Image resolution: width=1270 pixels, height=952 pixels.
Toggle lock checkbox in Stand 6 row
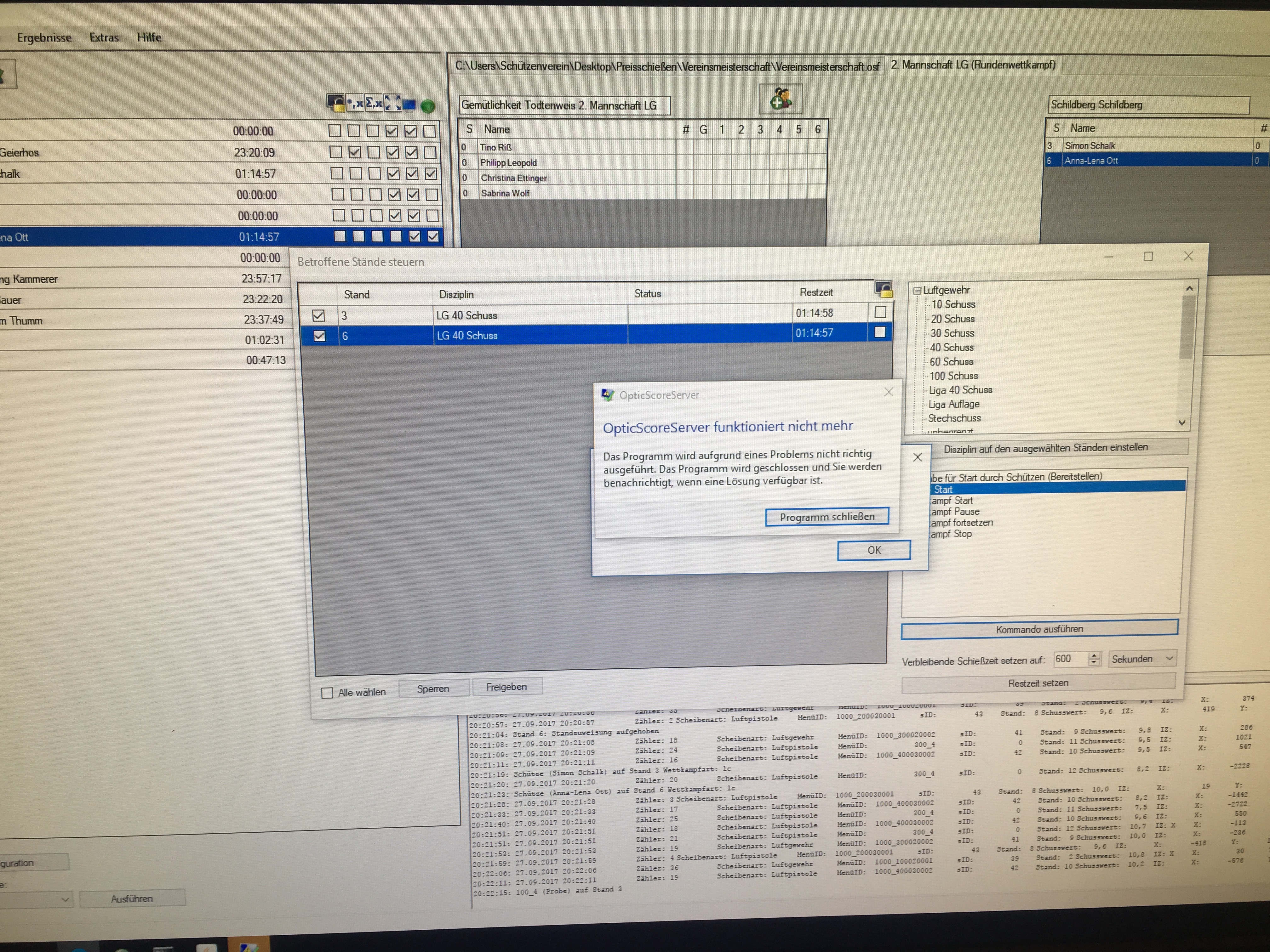pos(880,332)
